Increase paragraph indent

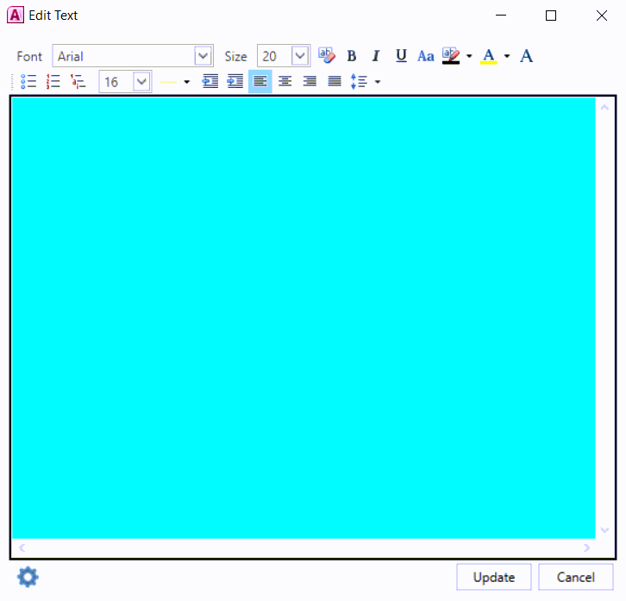point(235,82)
